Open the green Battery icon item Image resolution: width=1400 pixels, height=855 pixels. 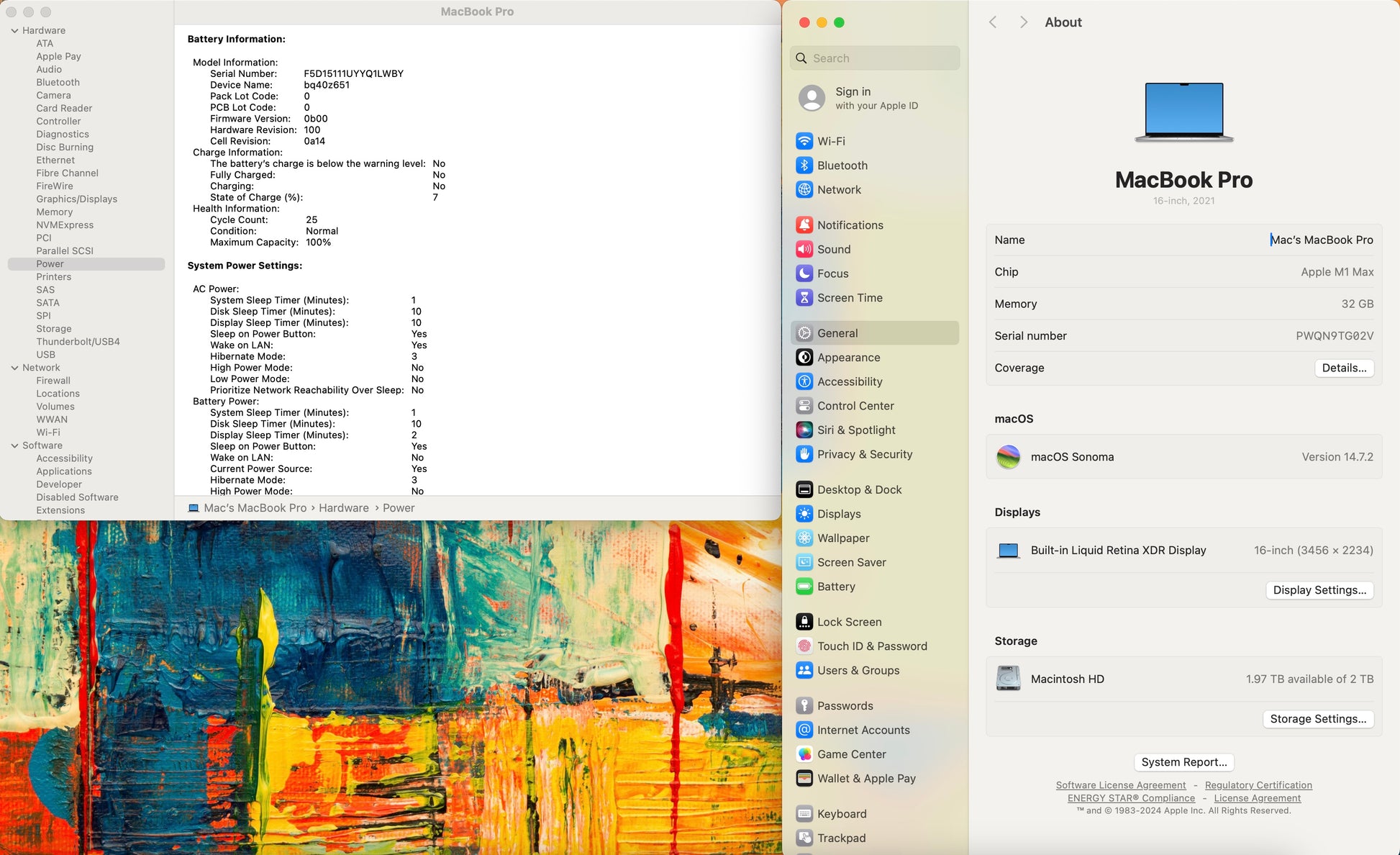point(804,587)
